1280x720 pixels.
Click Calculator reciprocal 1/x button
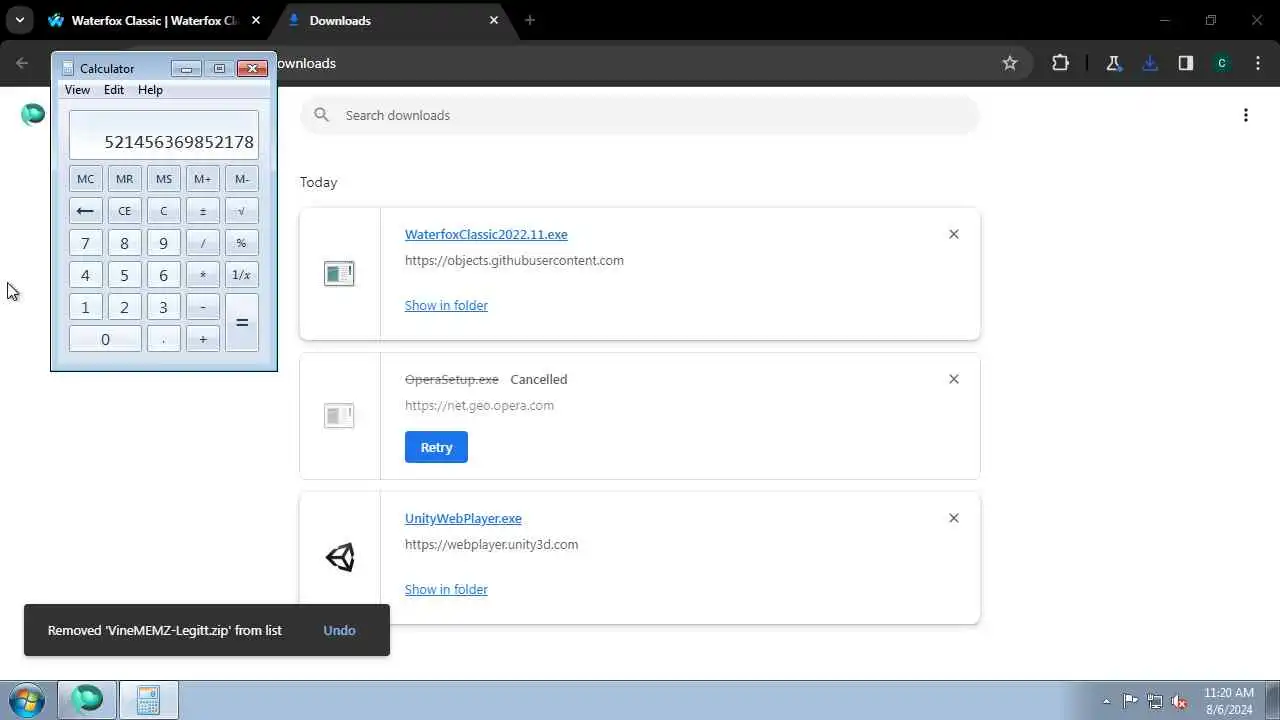click(241, 275)
